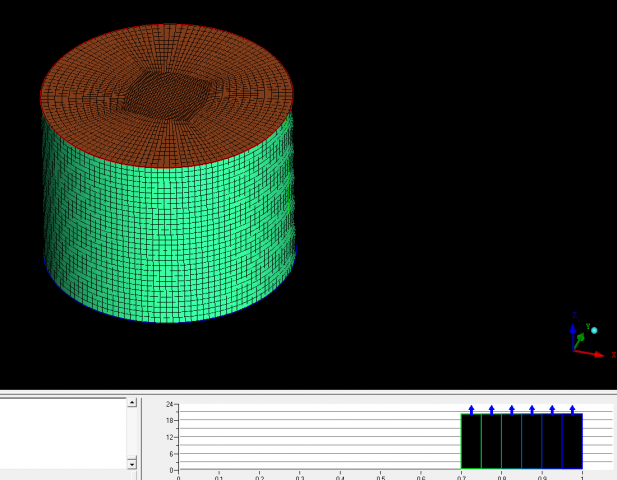Click the green-outlined first bar at 0.7 in chart

471,442
